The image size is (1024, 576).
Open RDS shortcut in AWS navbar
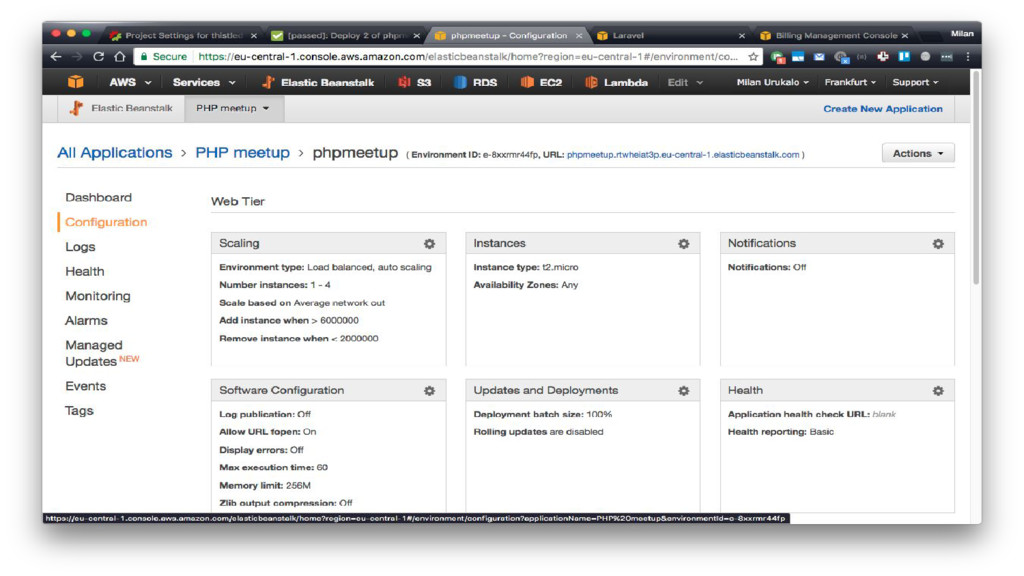pyautogui.click(x=475, y=82)
